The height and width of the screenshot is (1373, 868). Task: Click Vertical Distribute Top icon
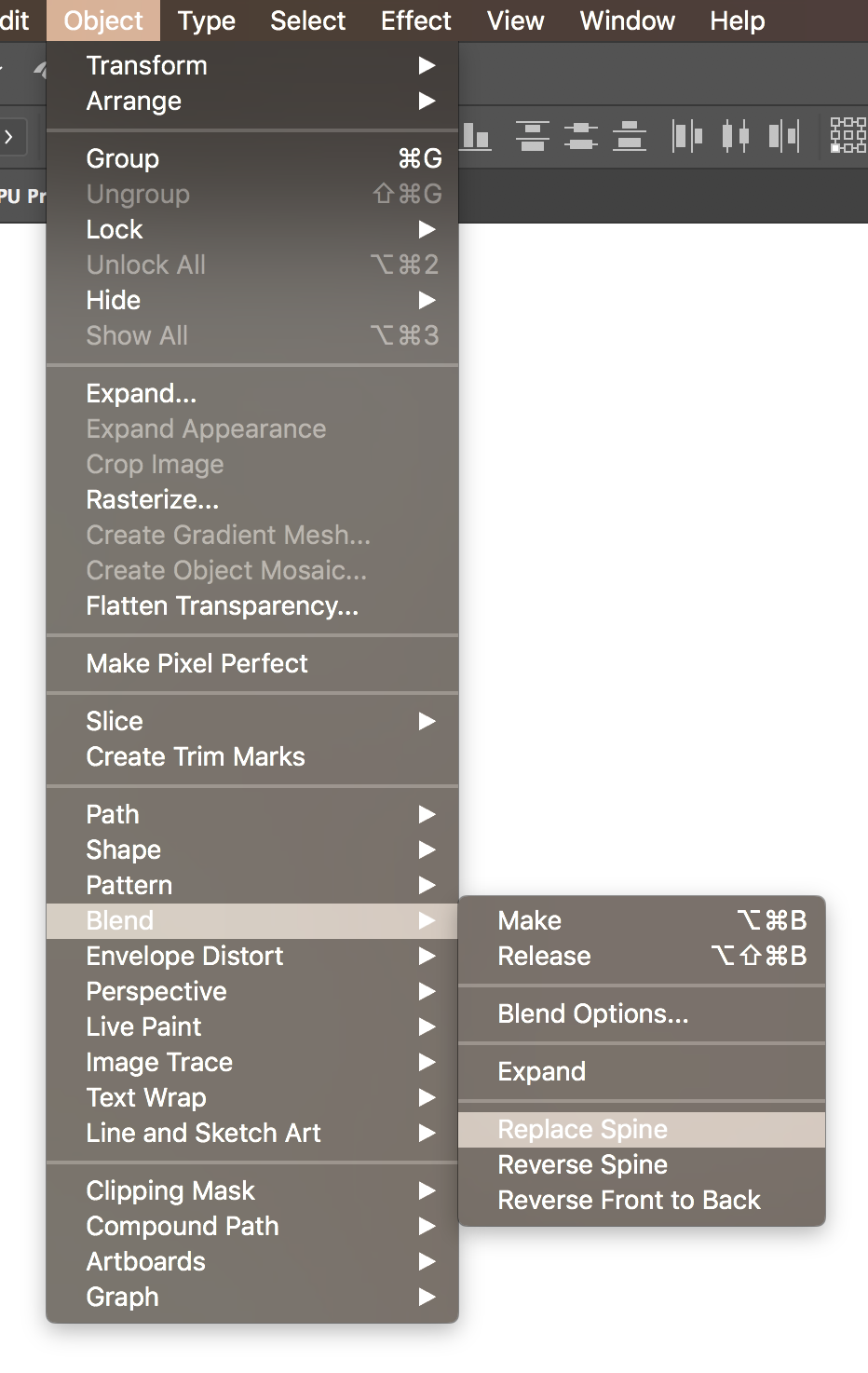point(532,137)
